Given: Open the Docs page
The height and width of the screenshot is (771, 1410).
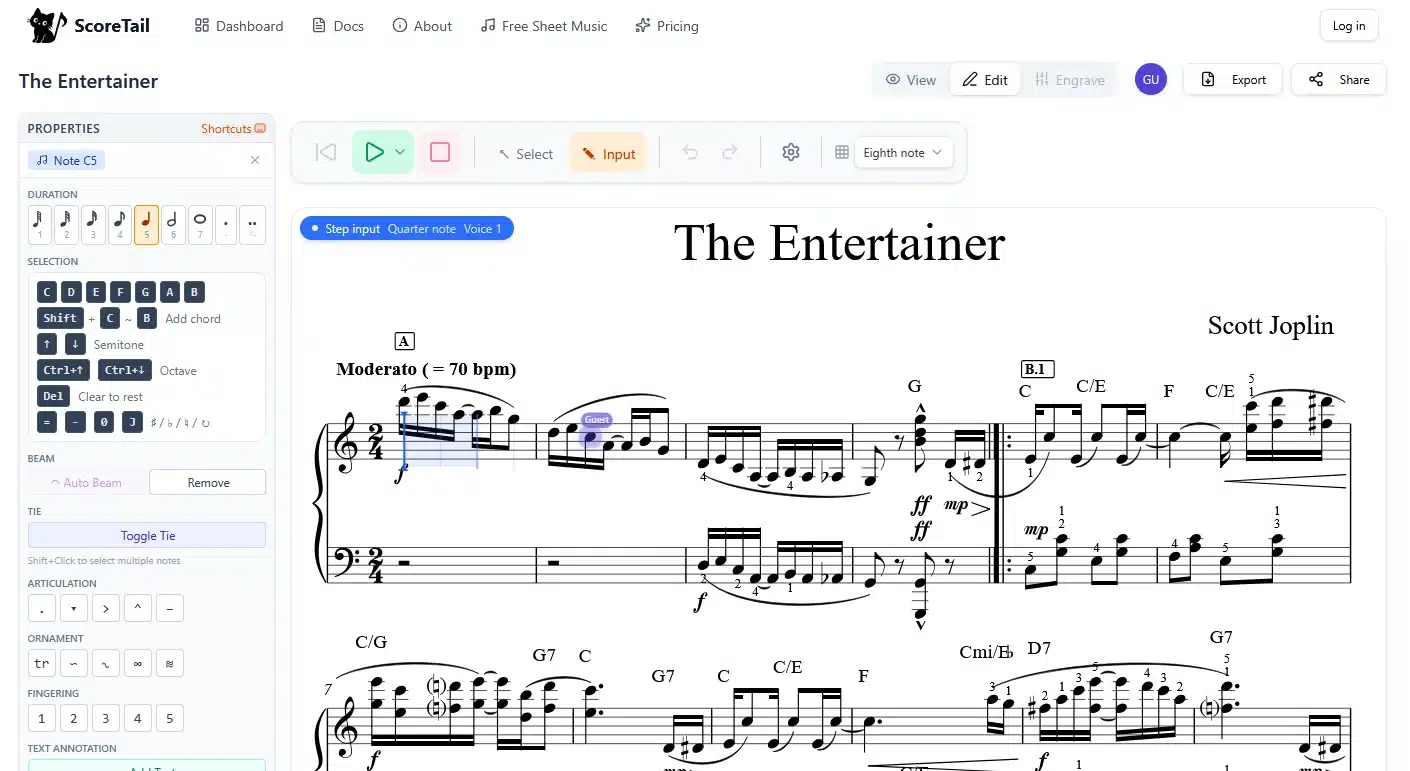Looking at the screenshot, I should pyautogui.click(x=338, y=26).
